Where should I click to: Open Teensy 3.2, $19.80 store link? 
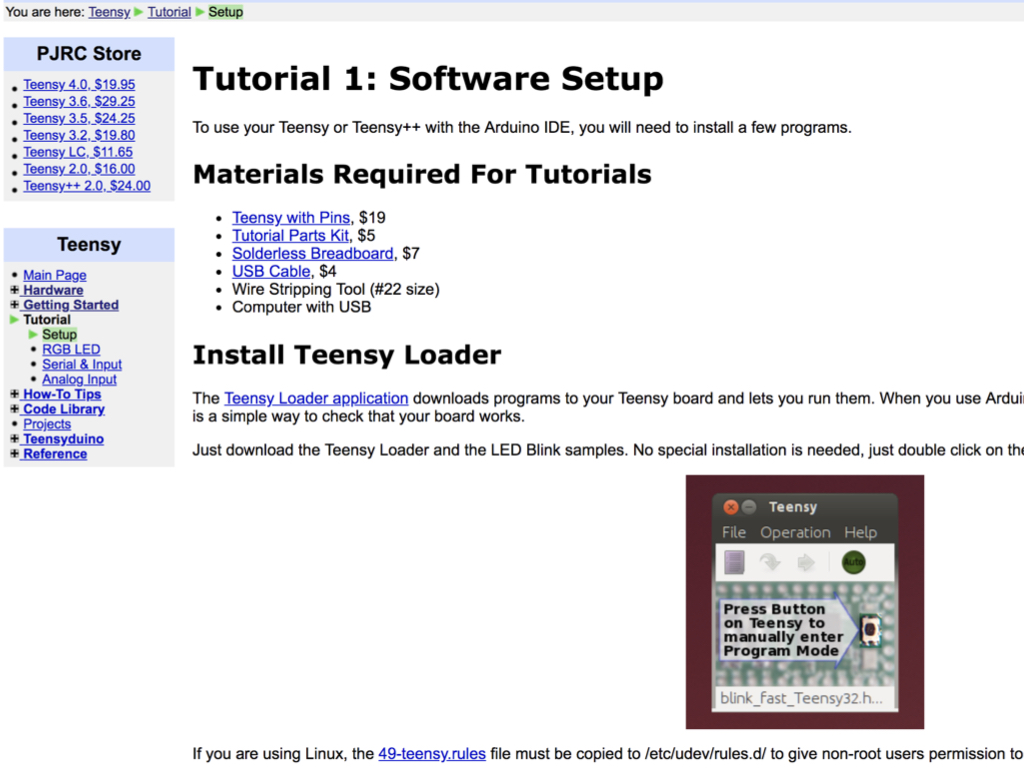[79, 135]
